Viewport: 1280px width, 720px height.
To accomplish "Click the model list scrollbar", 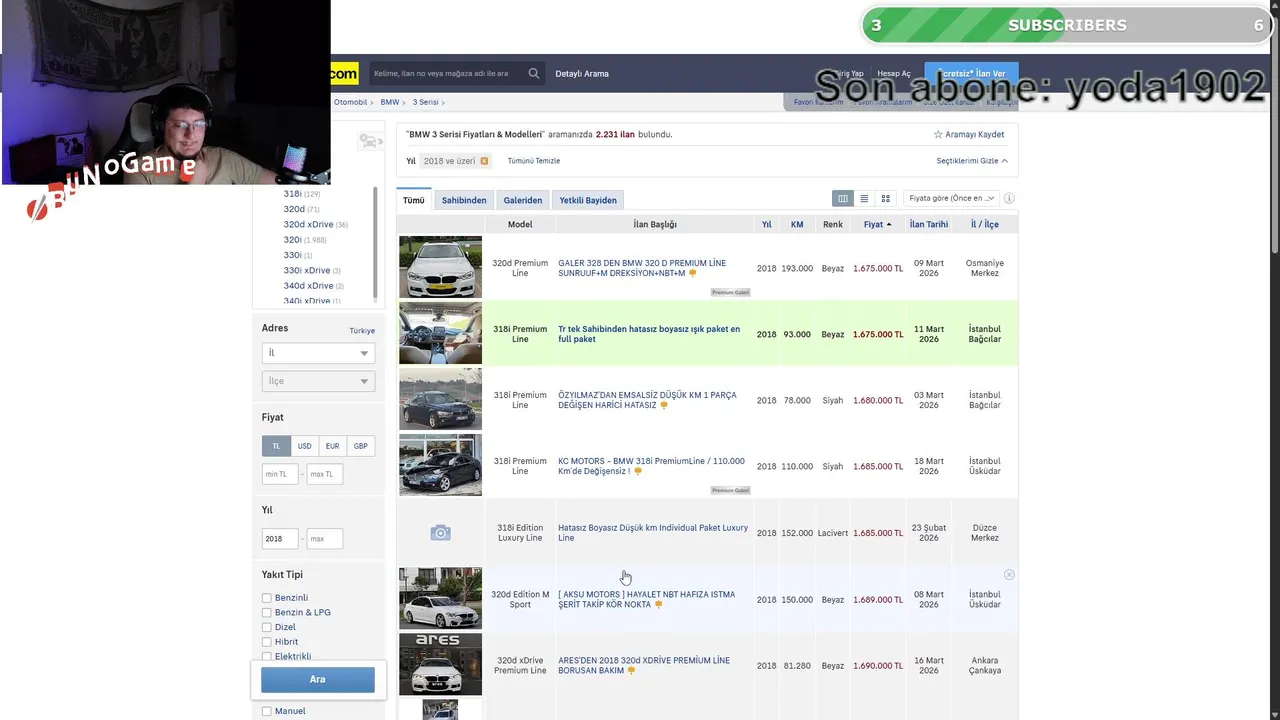I will pyautogui.click(x=375, y=243).
